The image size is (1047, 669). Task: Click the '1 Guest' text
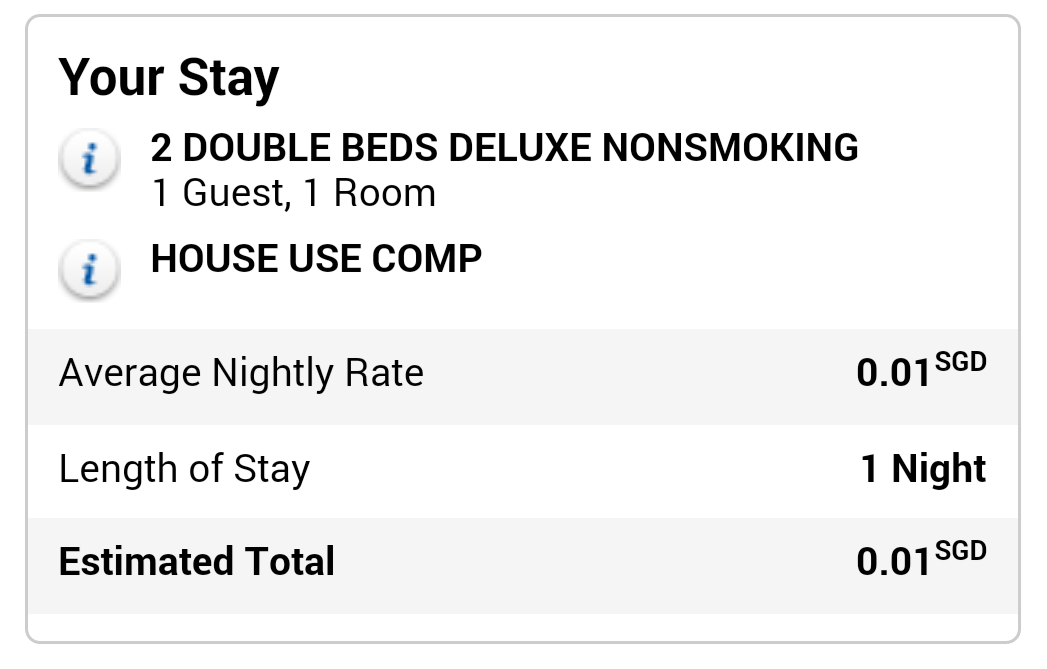tap(220, 193)
